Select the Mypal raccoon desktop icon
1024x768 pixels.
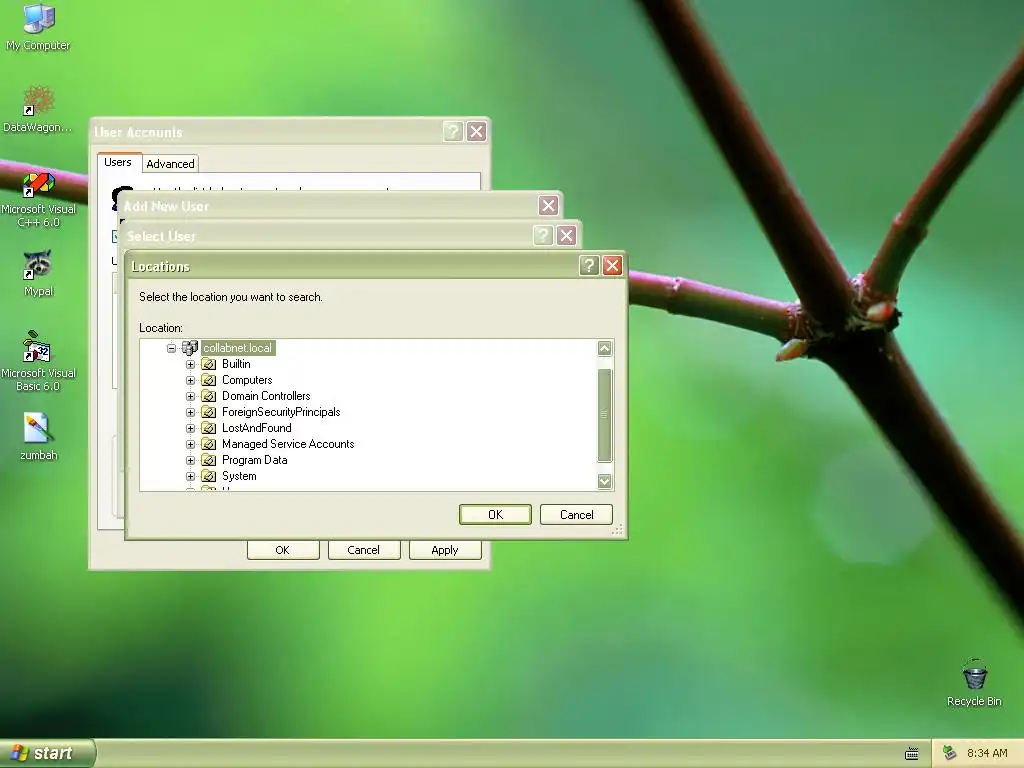(x=38, y=264)
